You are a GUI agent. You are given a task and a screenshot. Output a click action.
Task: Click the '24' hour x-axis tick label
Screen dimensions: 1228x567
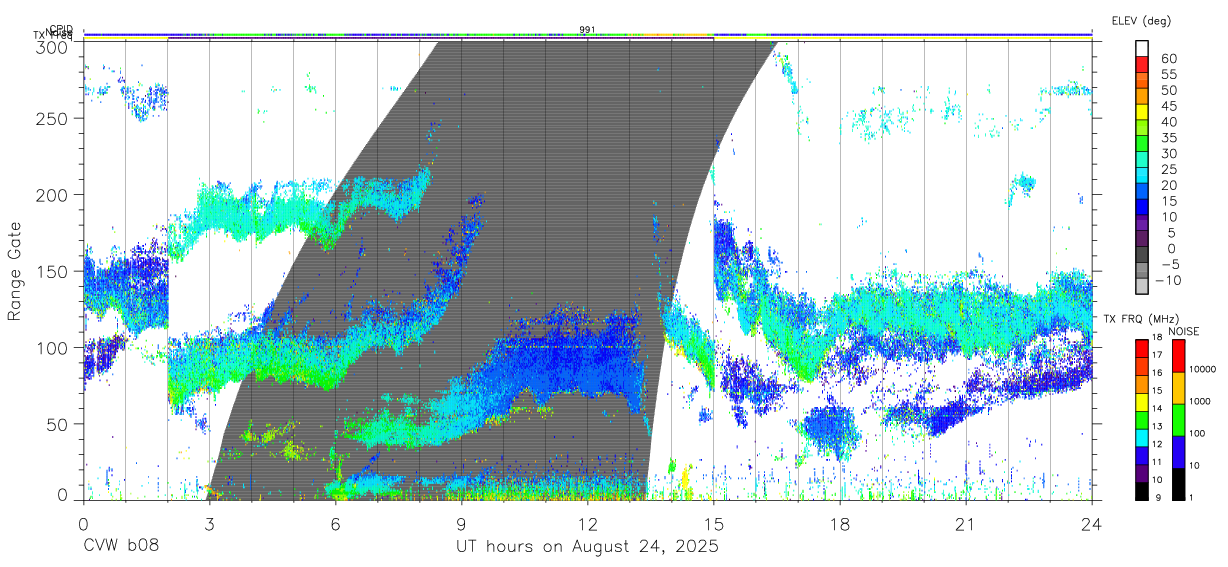[x=1092, y=524]
